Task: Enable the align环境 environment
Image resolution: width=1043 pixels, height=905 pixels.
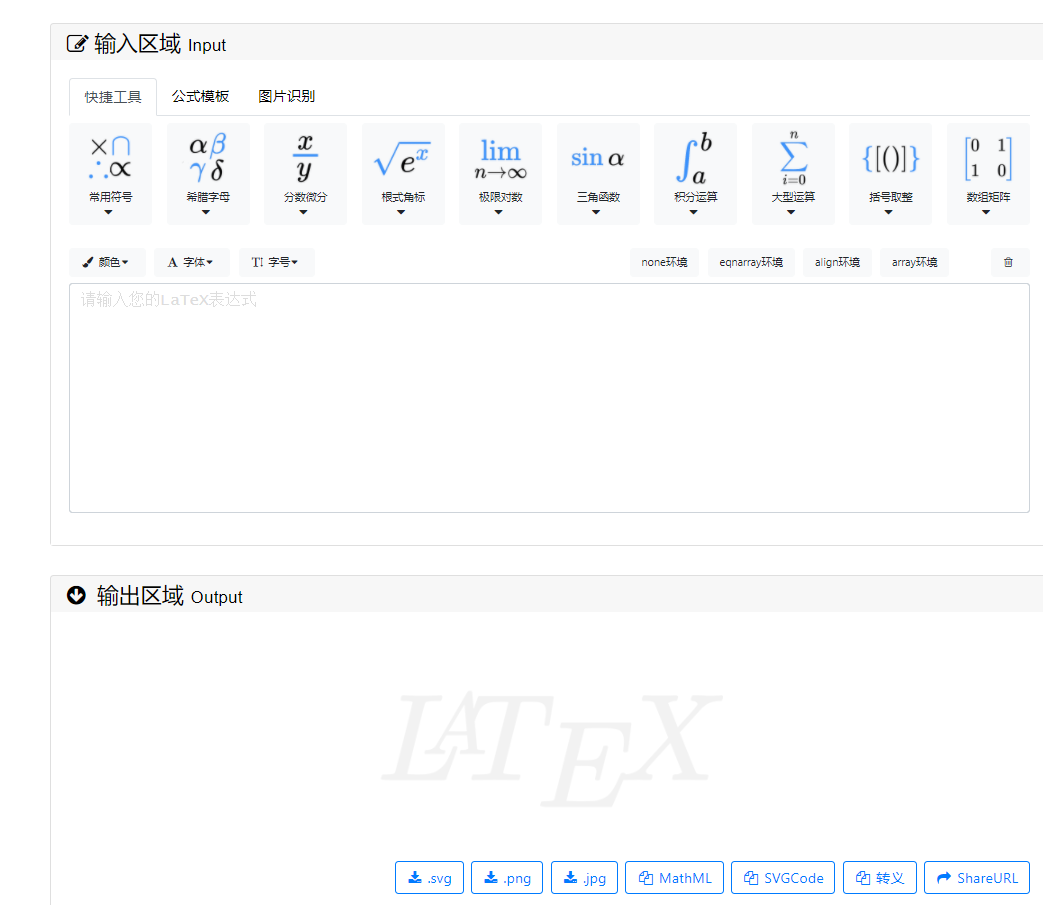Action: 837,262
